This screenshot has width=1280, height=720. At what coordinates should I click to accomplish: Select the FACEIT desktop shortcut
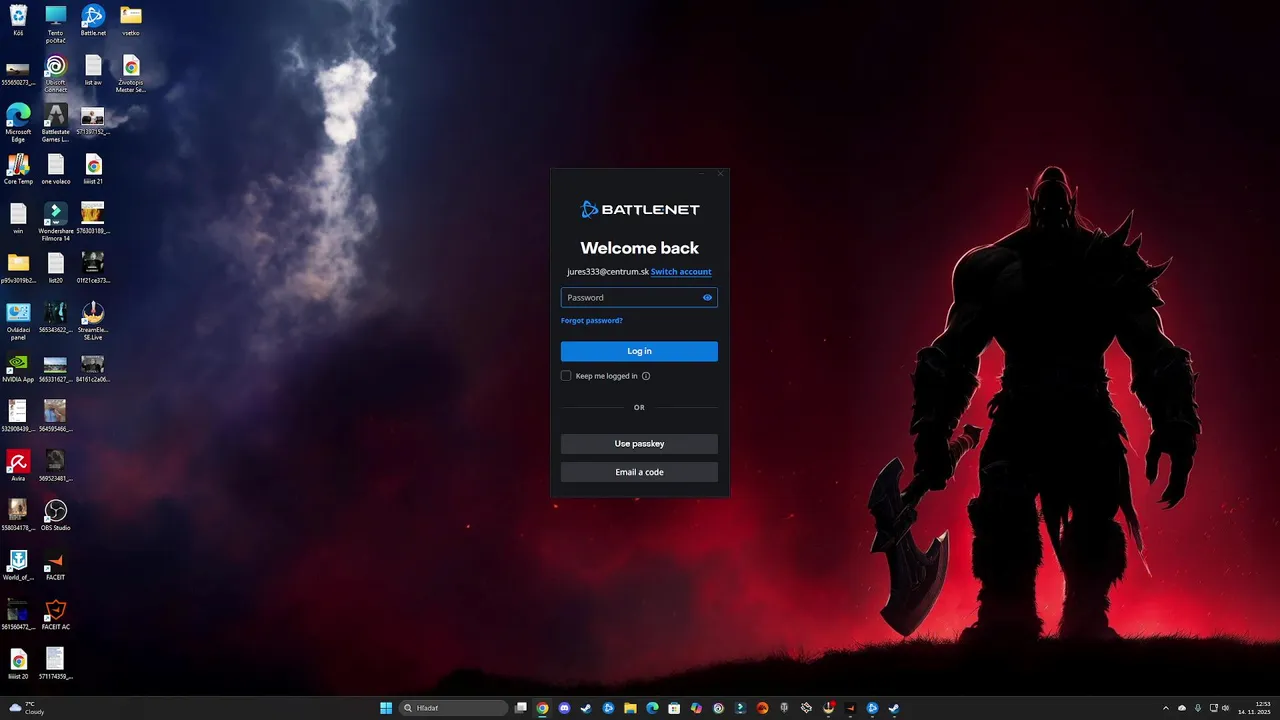55,565
